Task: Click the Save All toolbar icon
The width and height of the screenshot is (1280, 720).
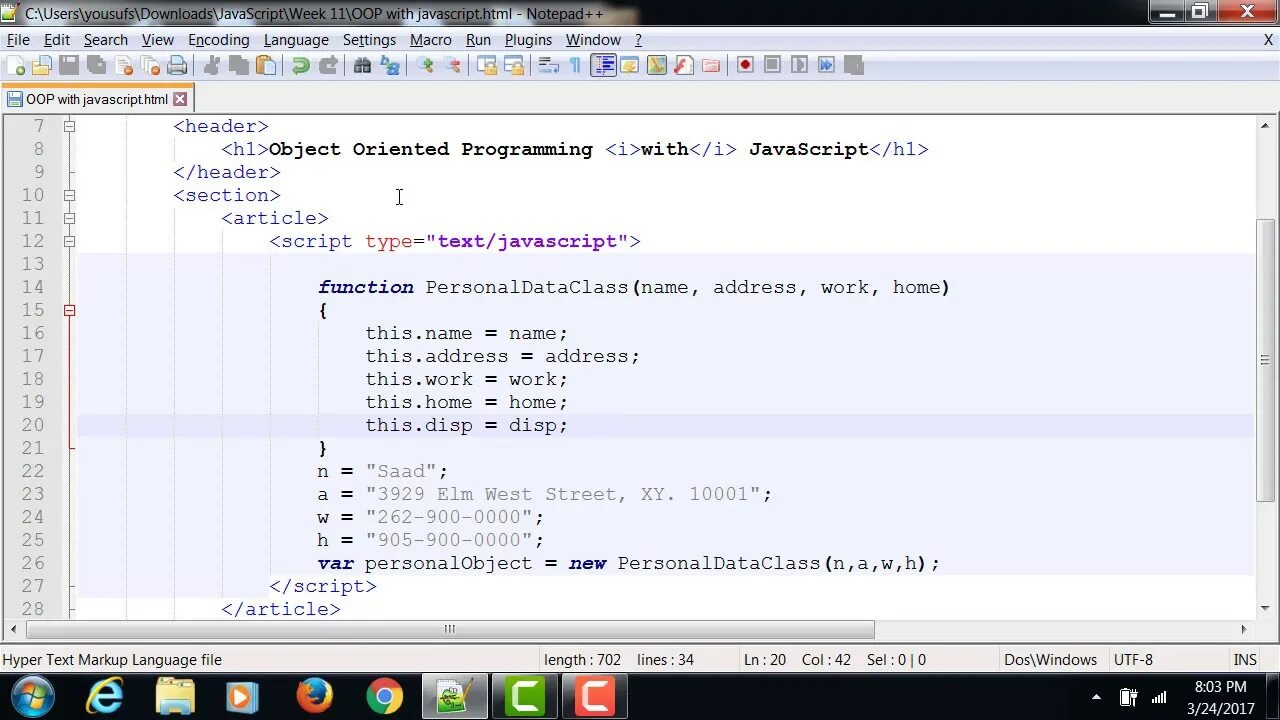Action: (x=96, y=66)
